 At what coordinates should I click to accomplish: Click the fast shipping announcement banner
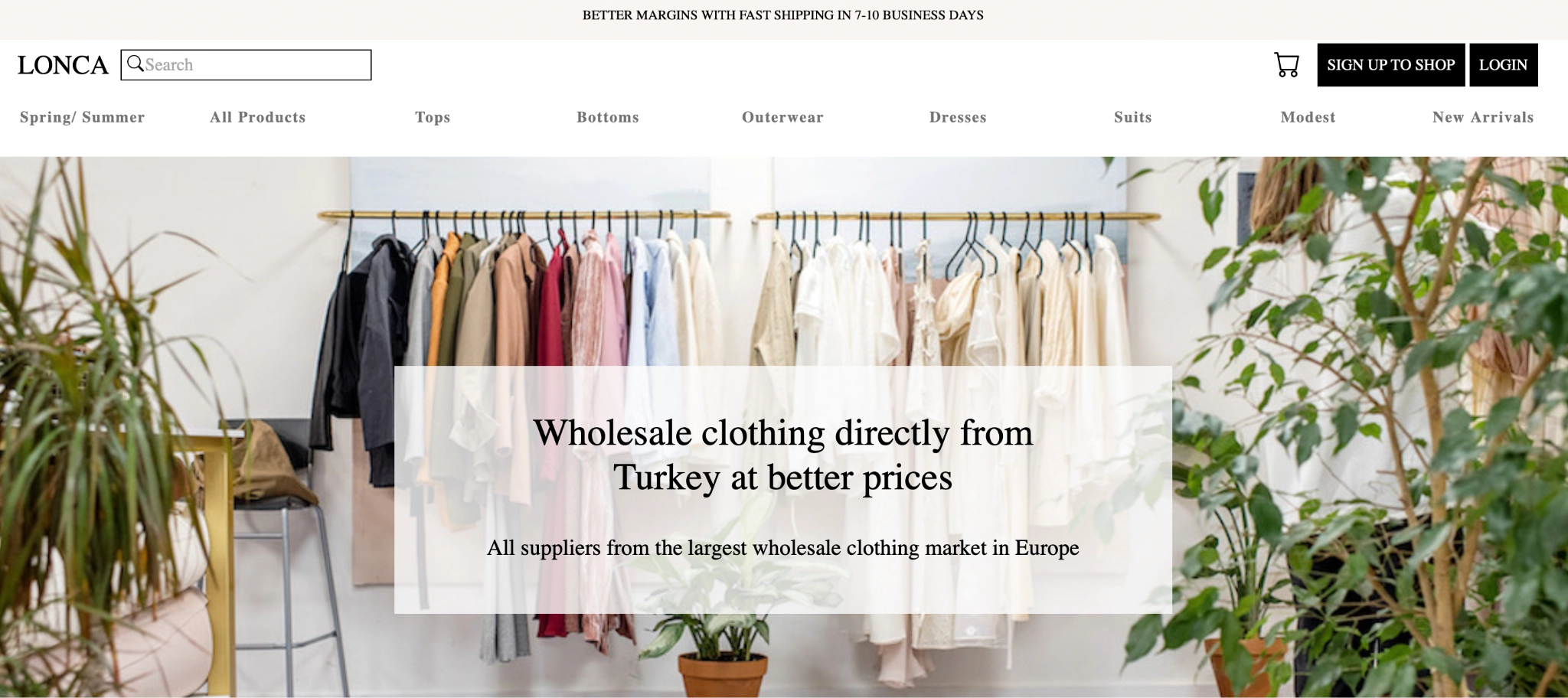point(783,15)
